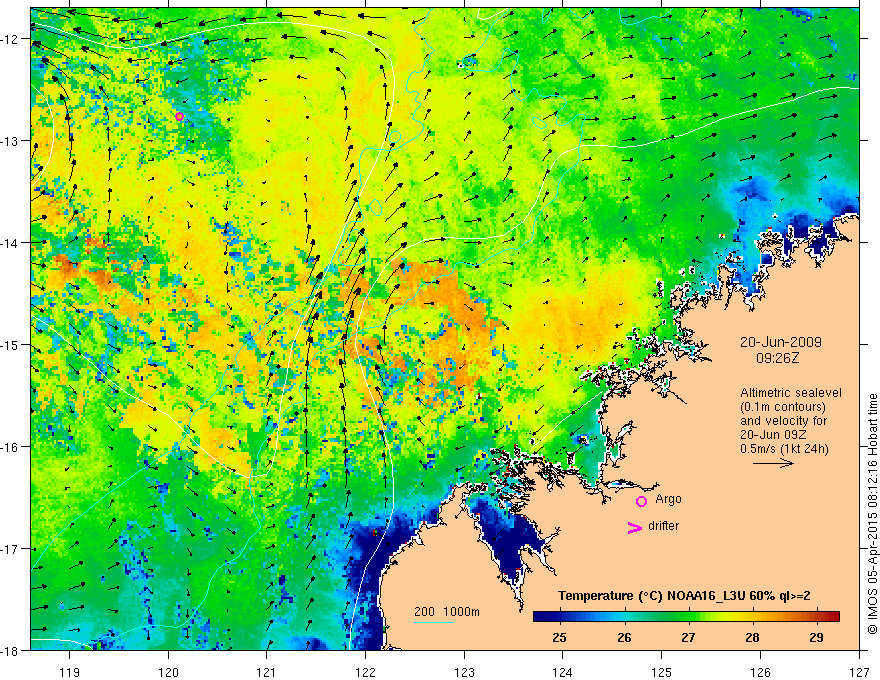Click the temperature colorbar above the 27 label
The width and height of the screenshot is (880, 680).
(x=688, y=616)
